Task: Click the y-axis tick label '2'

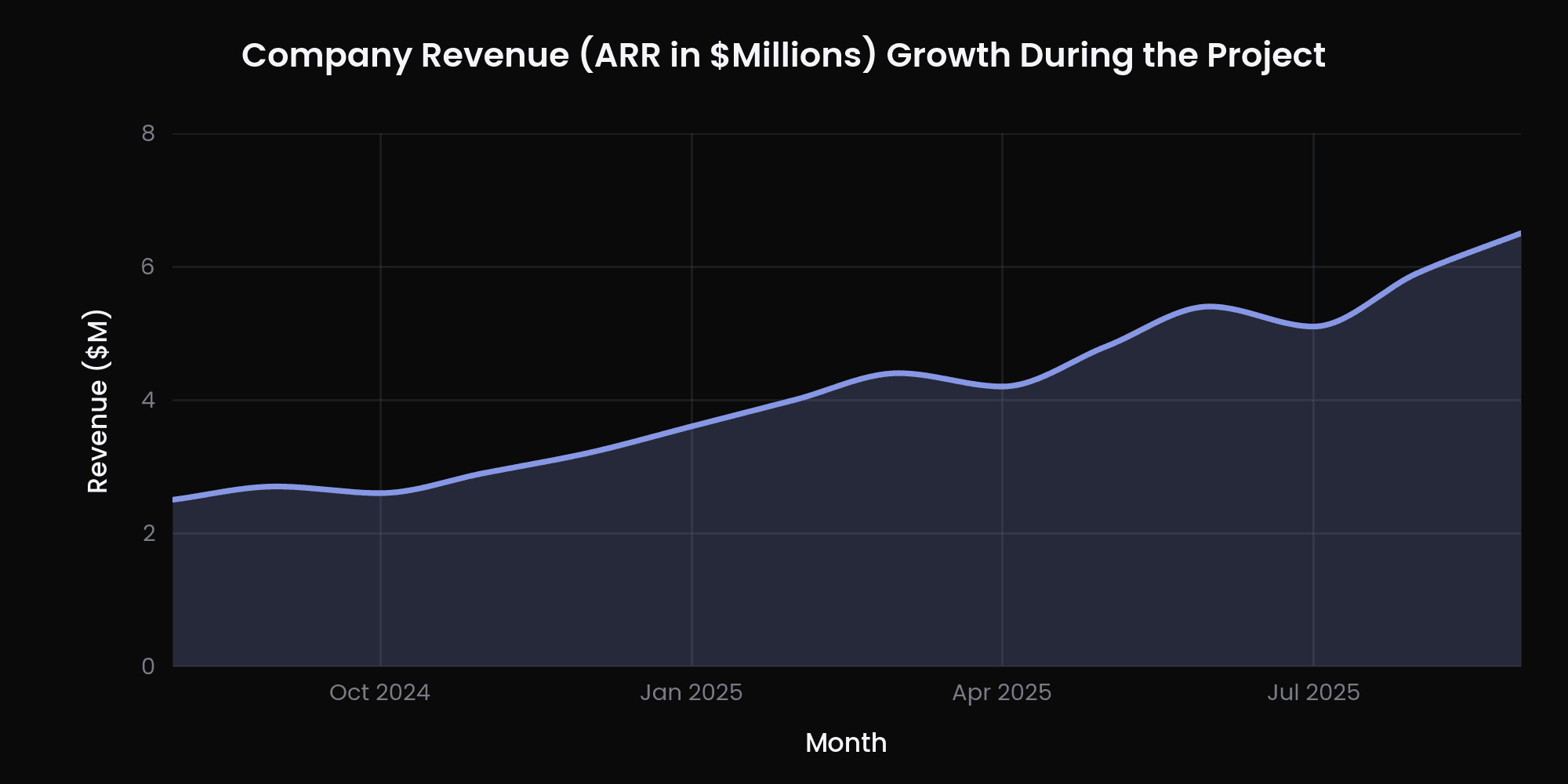Action: pos(148,533)
